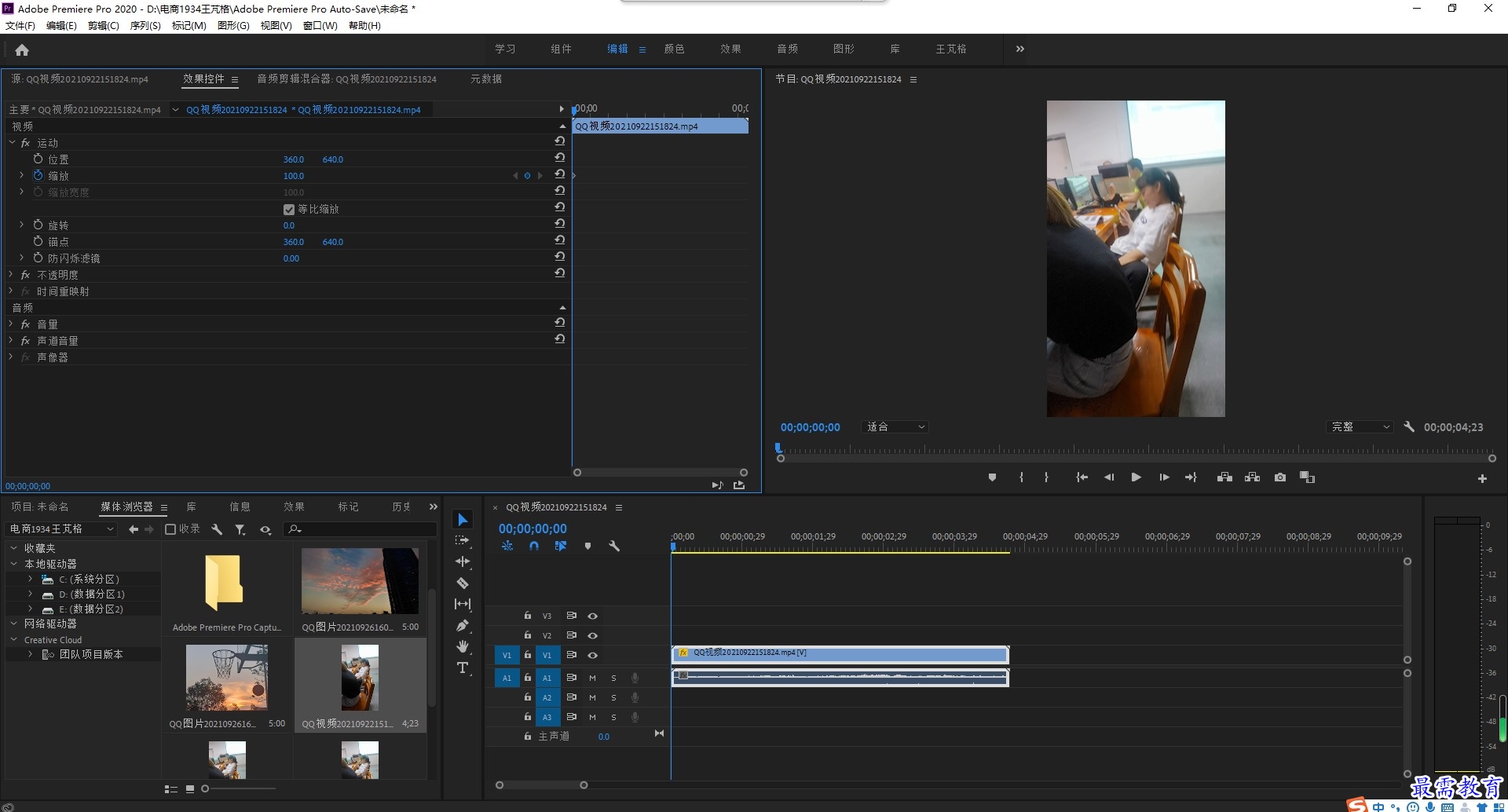This screenshot has width=1508, height=812.
Task: Expand the Volume audio effect
Action: 11,324
